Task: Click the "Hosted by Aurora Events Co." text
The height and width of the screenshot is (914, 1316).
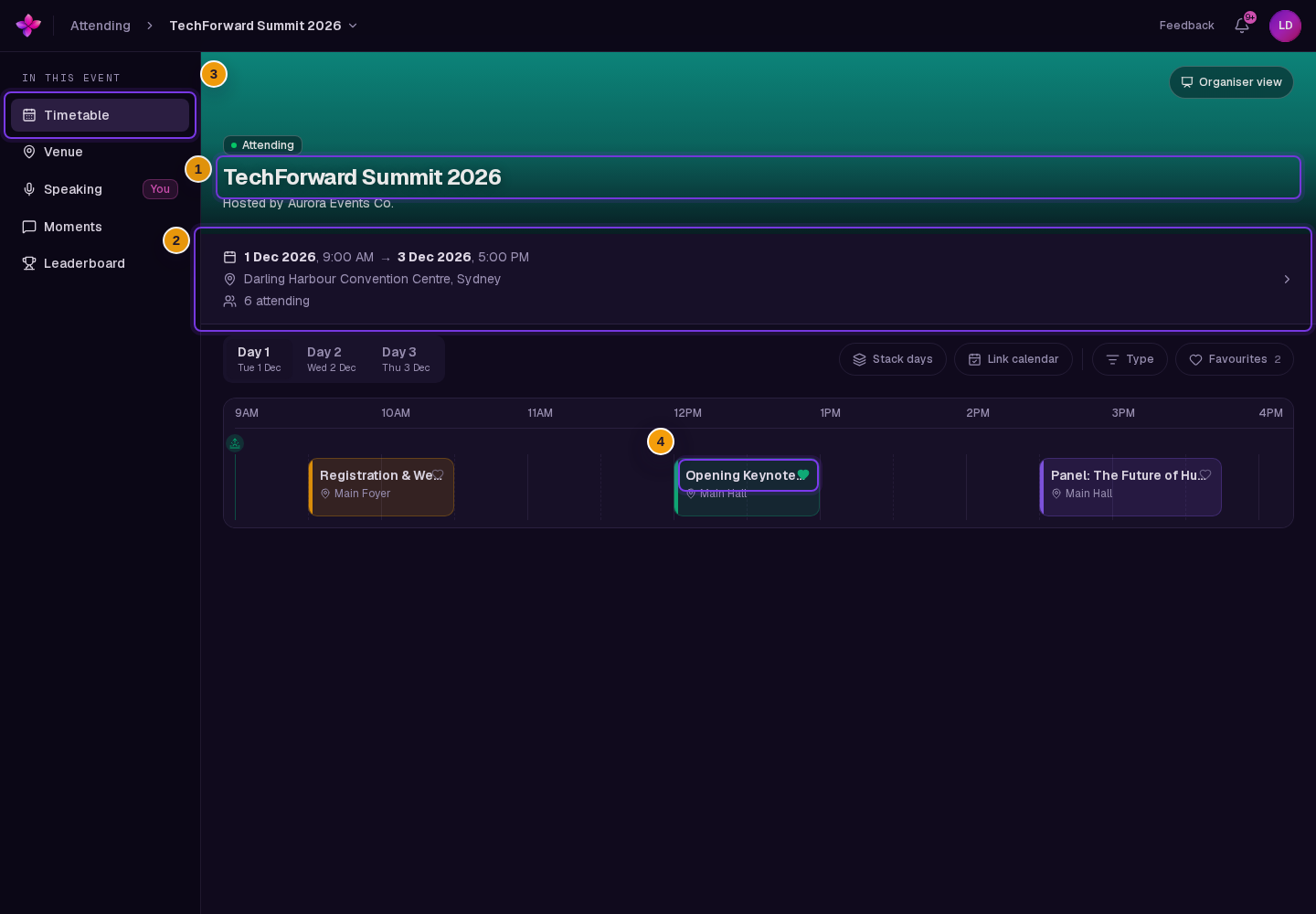Action: [x=308, y=203]
